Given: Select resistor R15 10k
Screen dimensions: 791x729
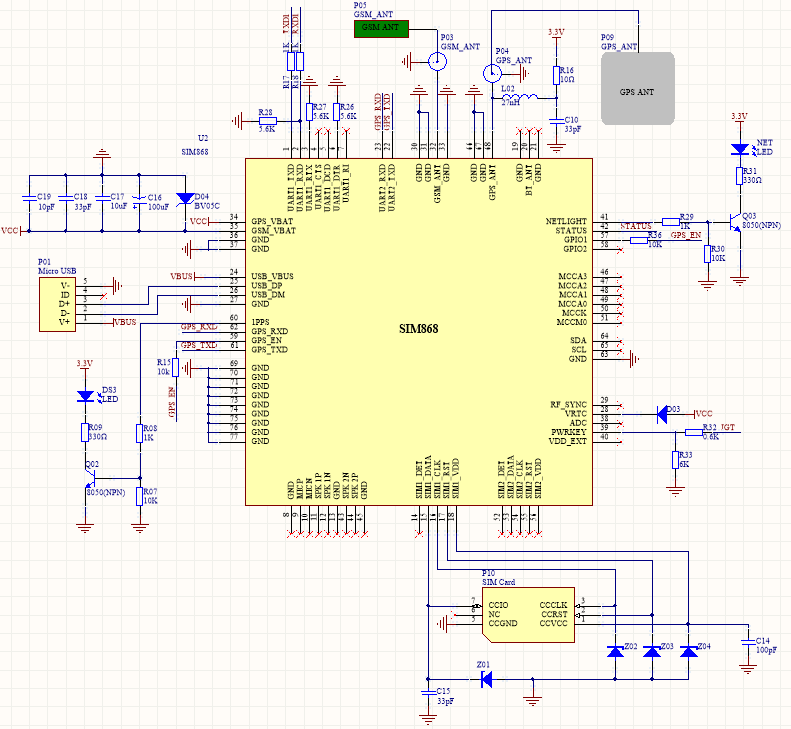Looking at the screenshot, I should pyautogui.click(x=176, y=367).
